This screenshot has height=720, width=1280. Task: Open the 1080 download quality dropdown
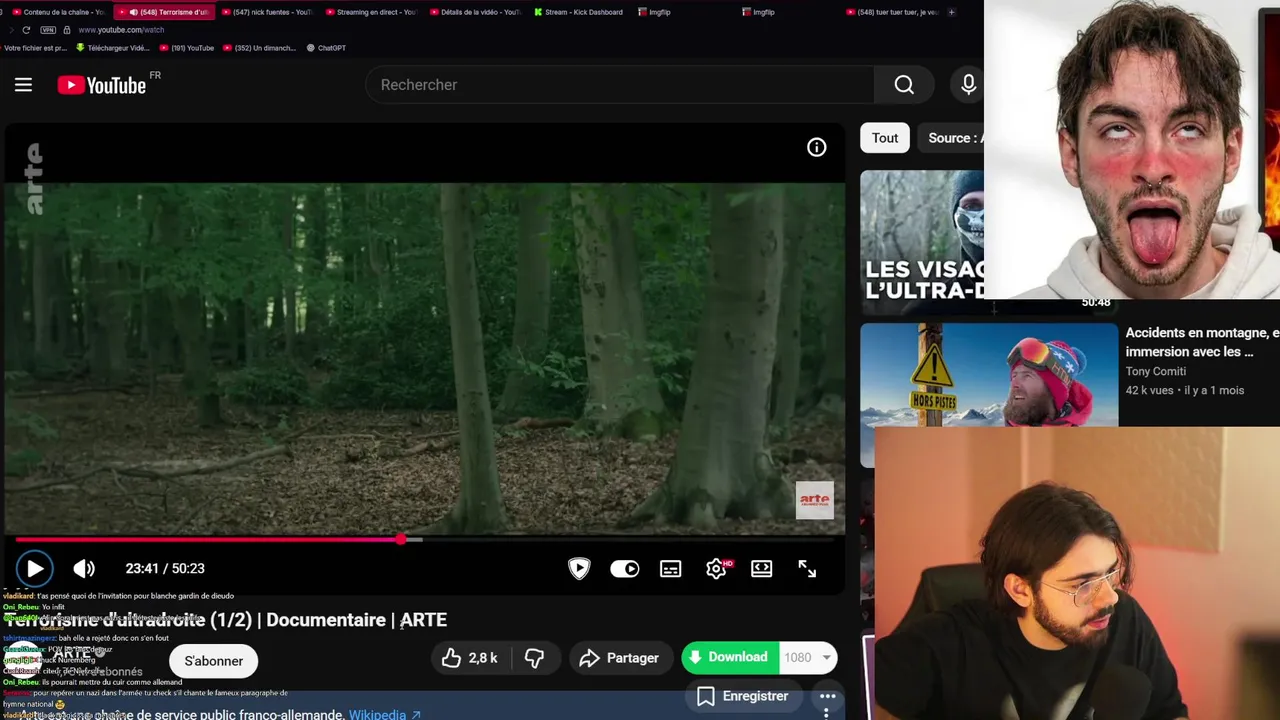tap(807, 657)
